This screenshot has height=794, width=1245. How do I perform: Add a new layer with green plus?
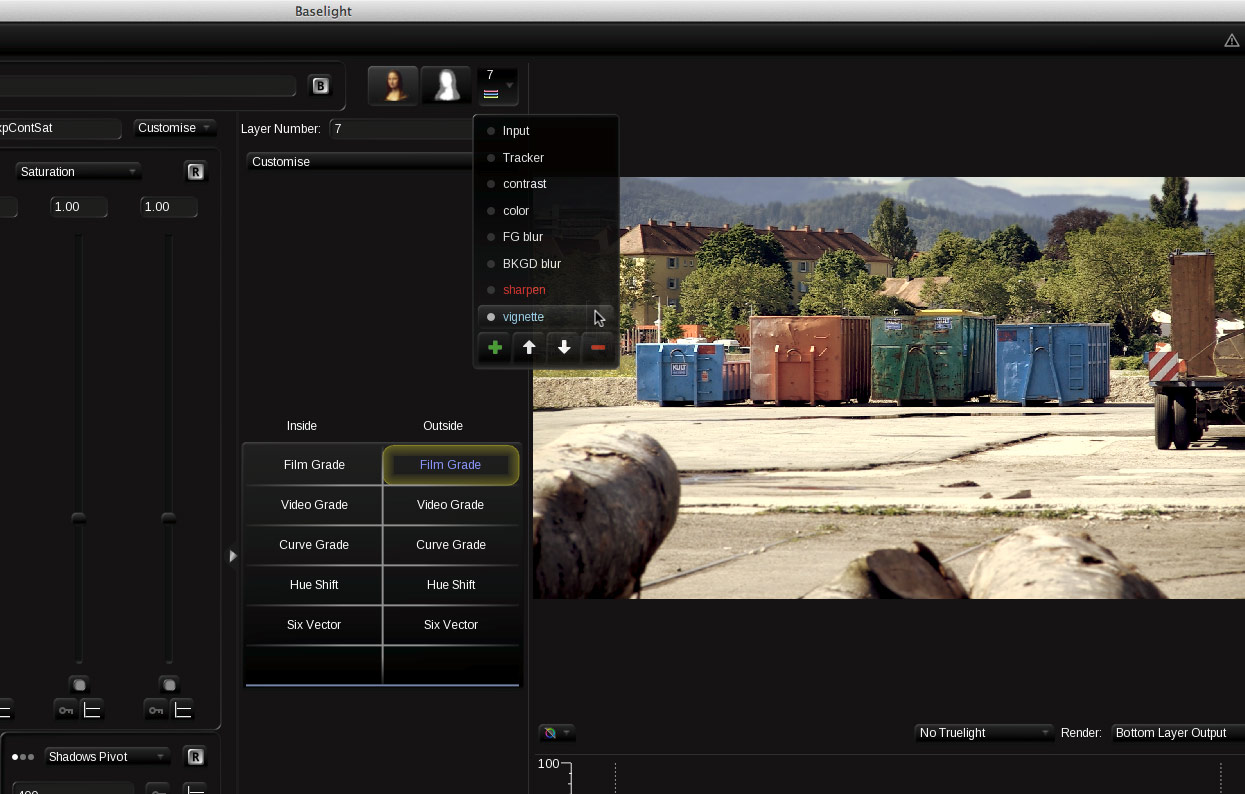(494, 348)
